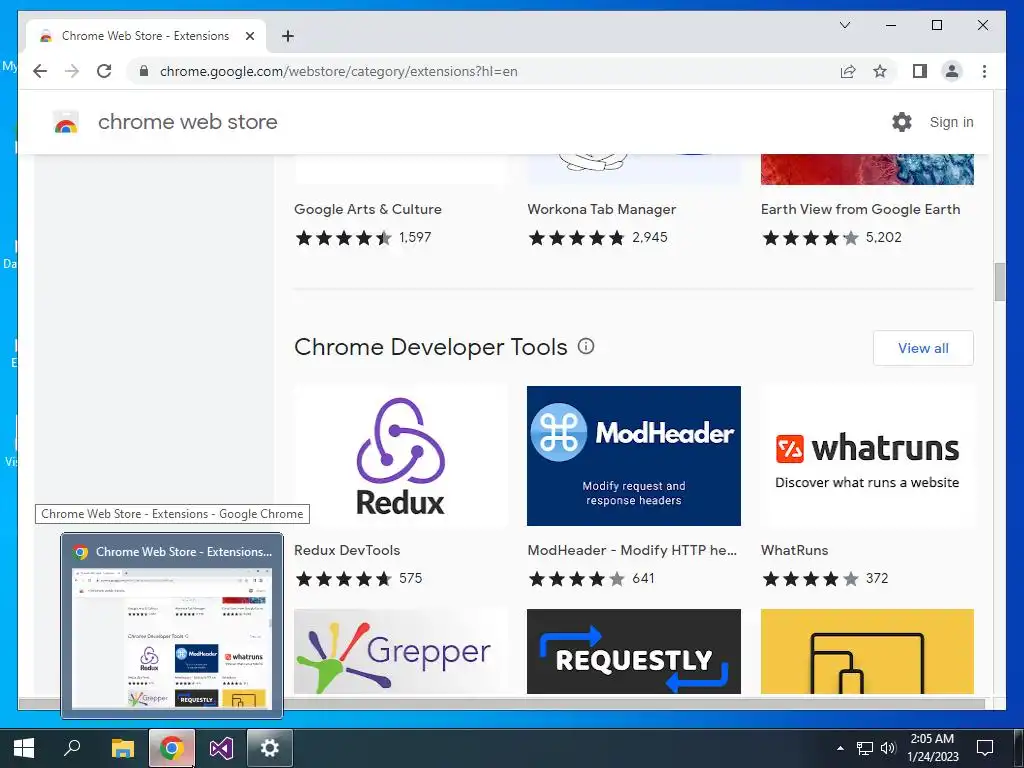1024x768 pixels.
Task: Go back using the browser back arrow
Action: tap(40, 71)
